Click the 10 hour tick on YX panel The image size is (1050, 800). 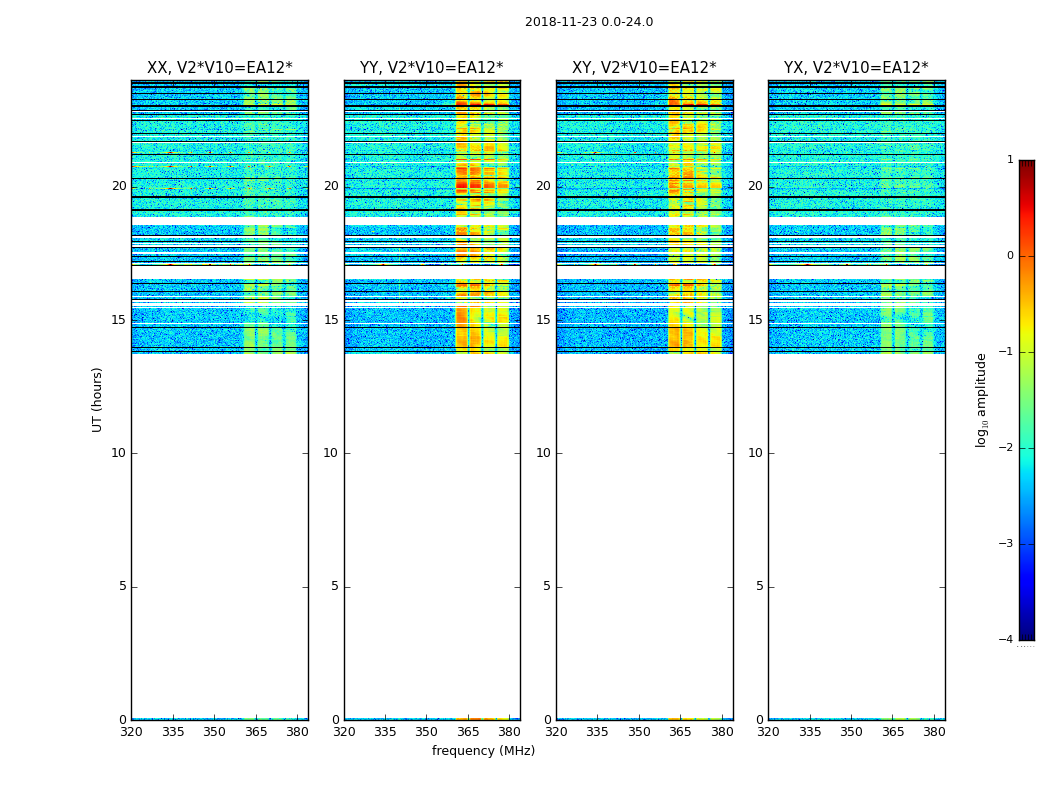755,453
